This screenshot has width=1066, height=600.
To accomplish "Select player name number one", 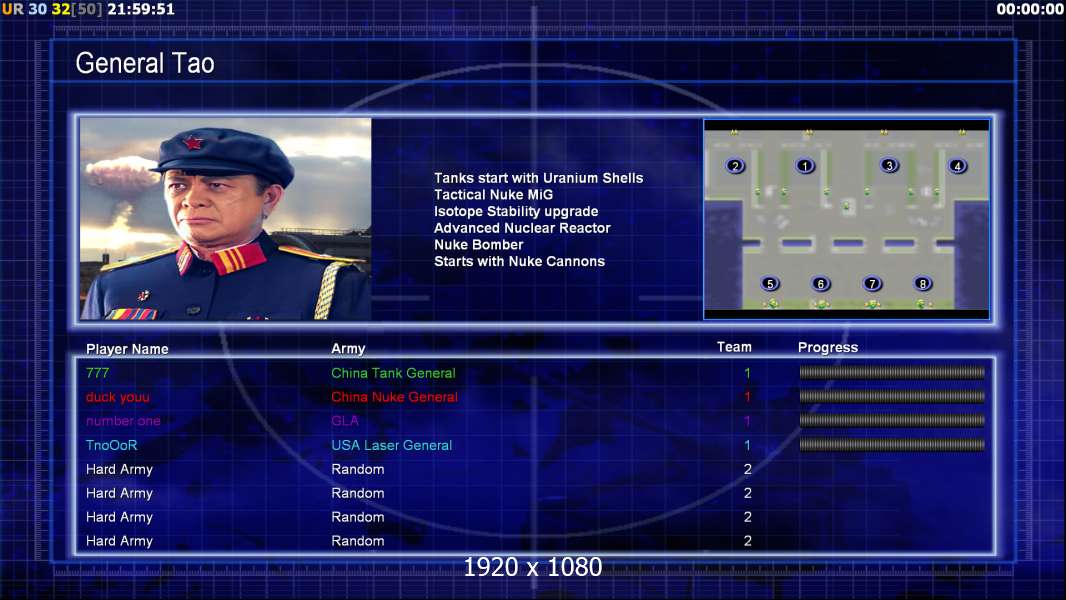I will [123, 421].
